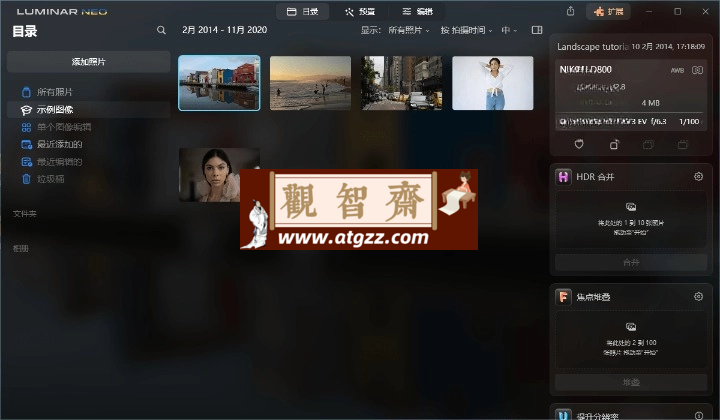Click the 最近添加的 calendar icon

point(27,145)
